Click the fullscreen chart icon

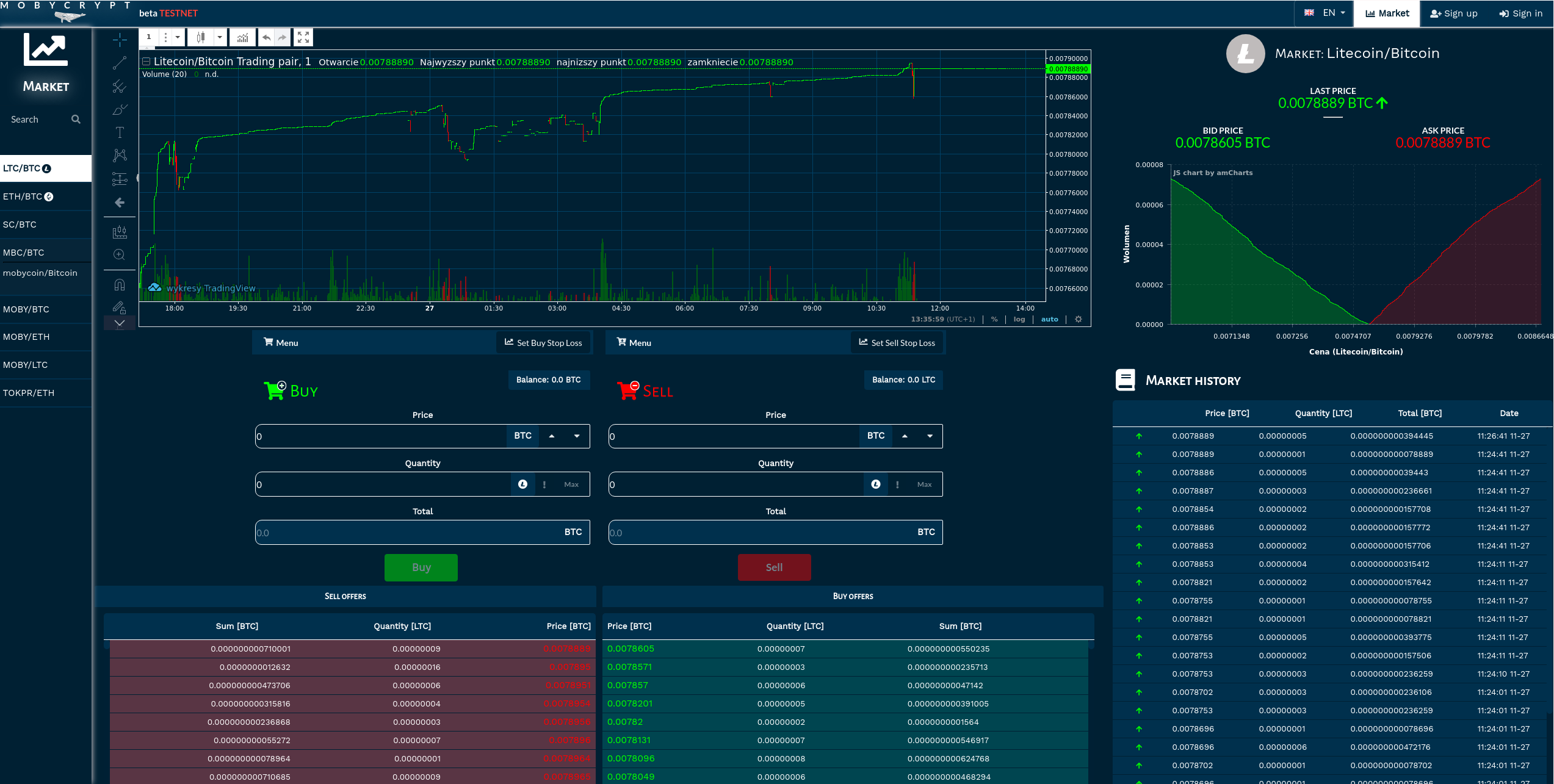[303, 37]
